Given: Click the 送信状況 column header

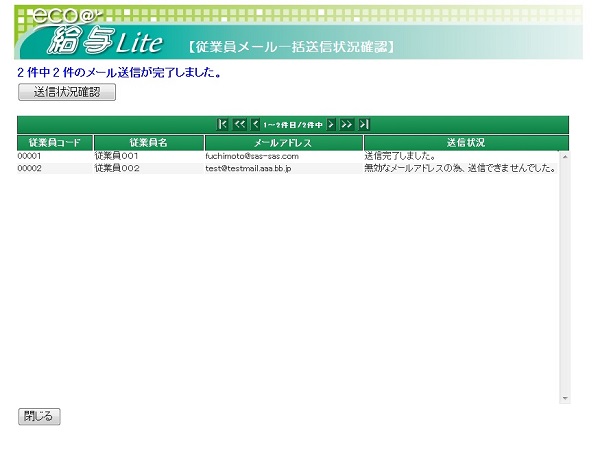Looking at the screenshot, I should (466, 143).
